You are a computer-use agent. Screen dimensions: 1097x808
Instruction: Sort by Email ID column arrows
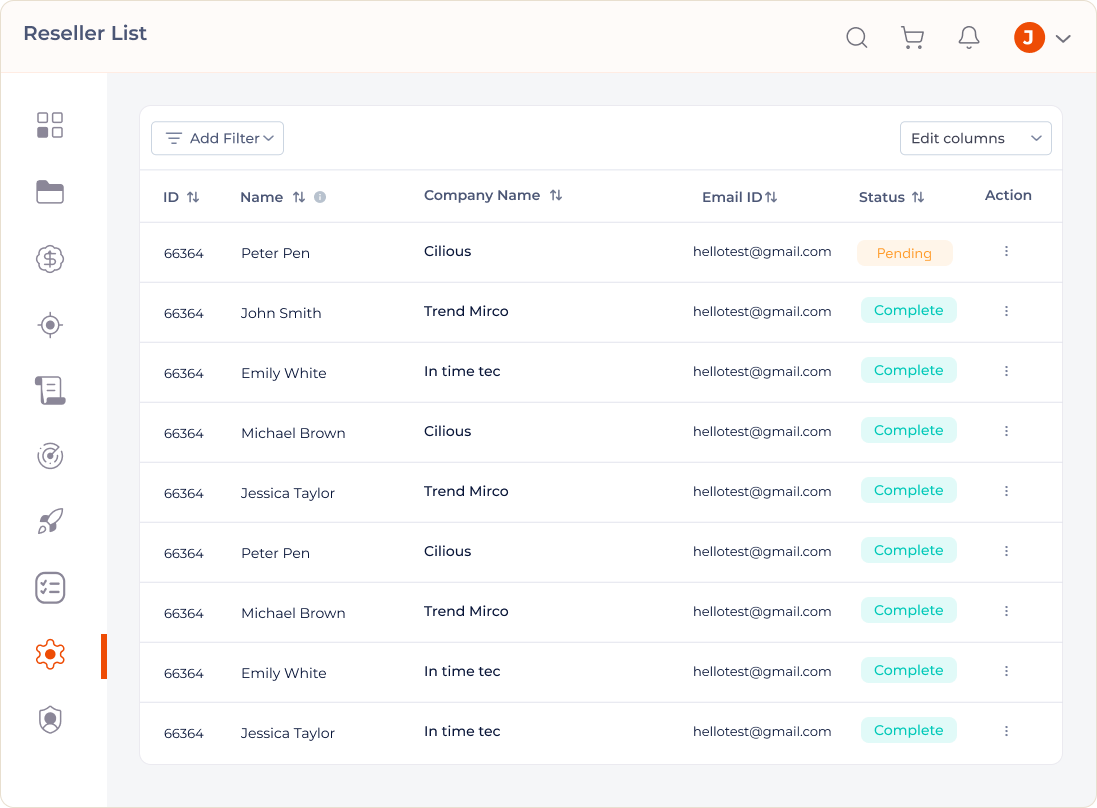point(771,197)
